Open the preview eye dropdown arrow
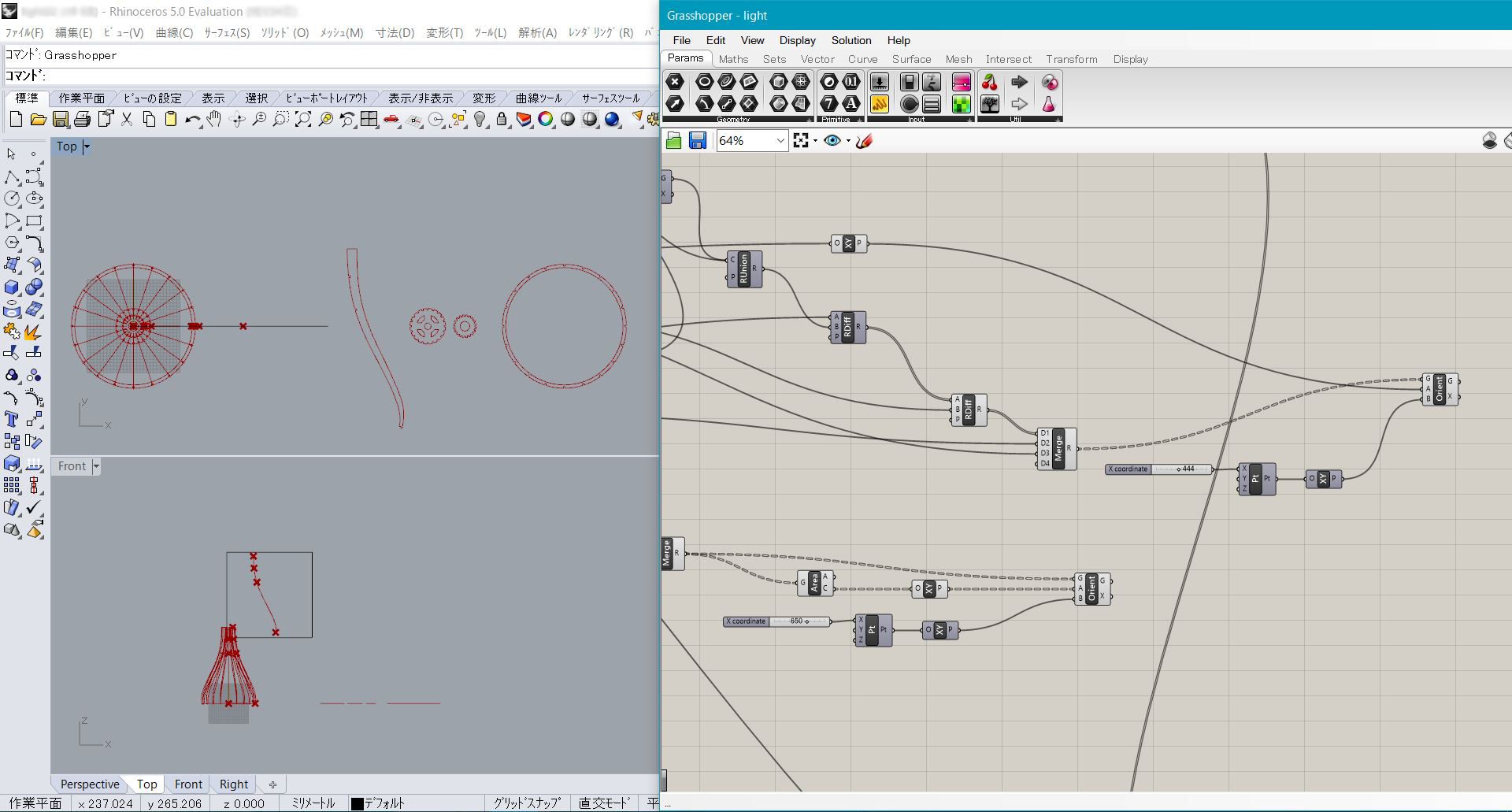 (848, 141)
